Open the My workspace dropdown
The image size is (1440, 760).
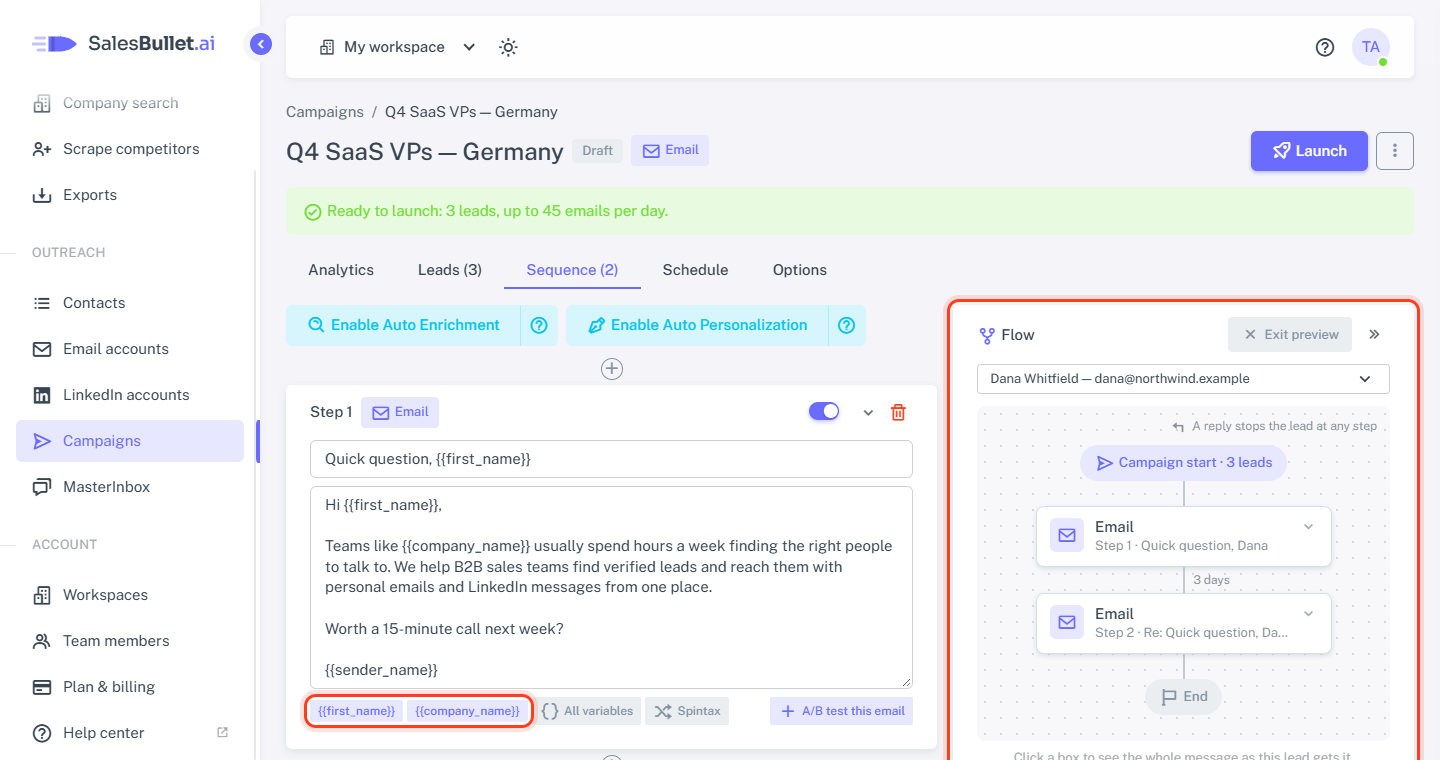coord(397,47)
